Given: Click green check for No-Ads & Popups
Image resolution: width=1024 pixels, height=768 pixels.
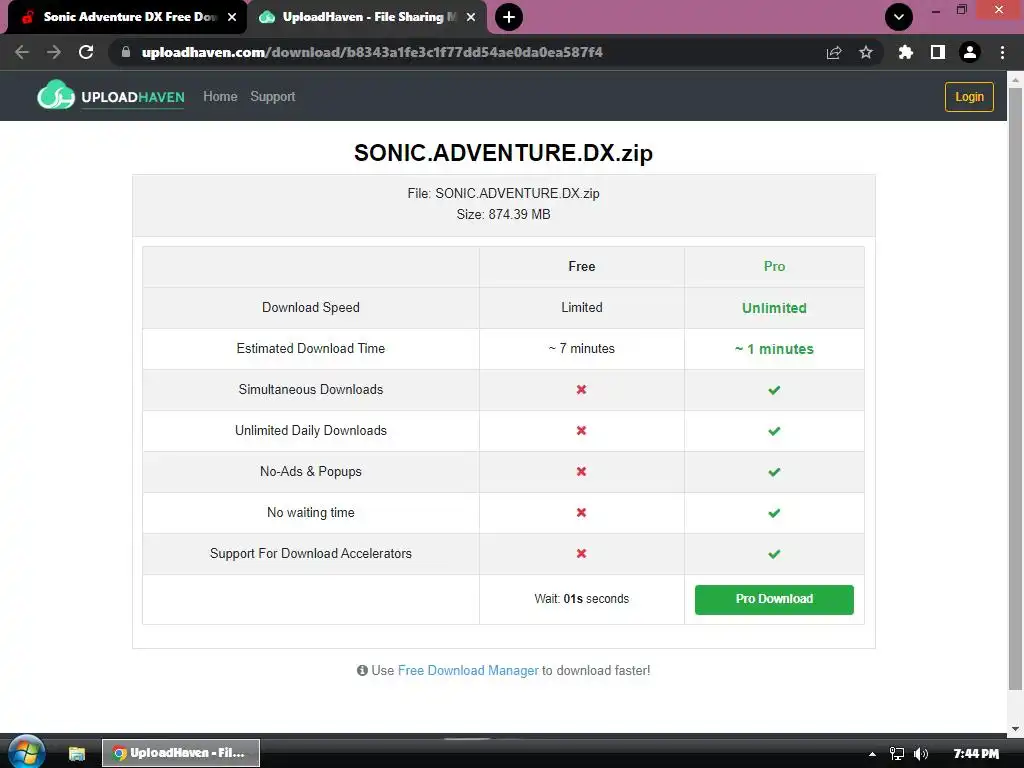Looking at the screenshot, I should click(774, 472).
